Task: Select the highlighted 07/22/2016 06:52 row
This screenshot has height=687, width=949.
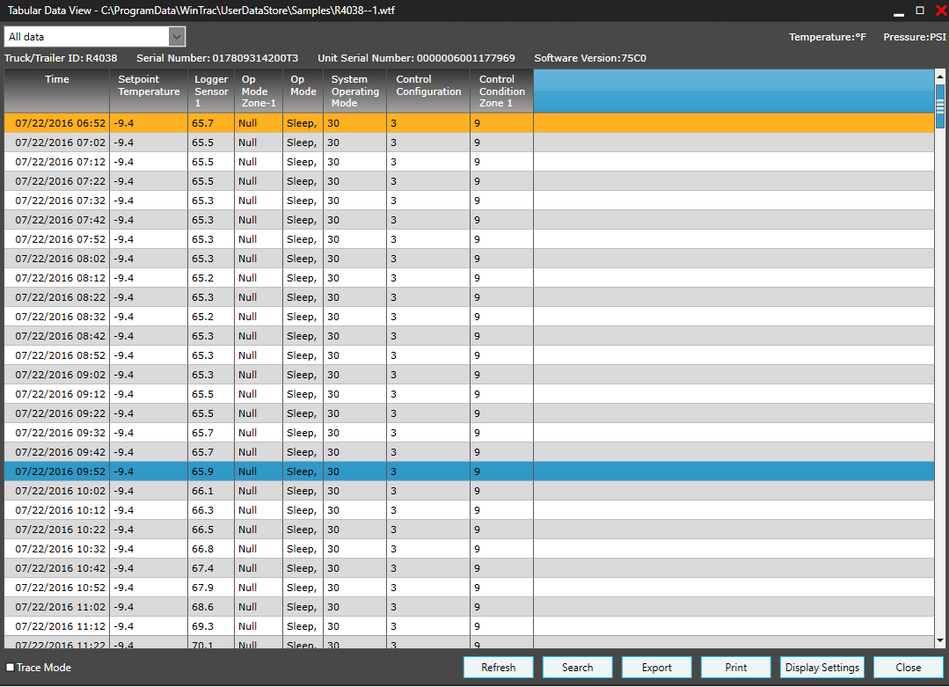Action: tap(60, 123)
